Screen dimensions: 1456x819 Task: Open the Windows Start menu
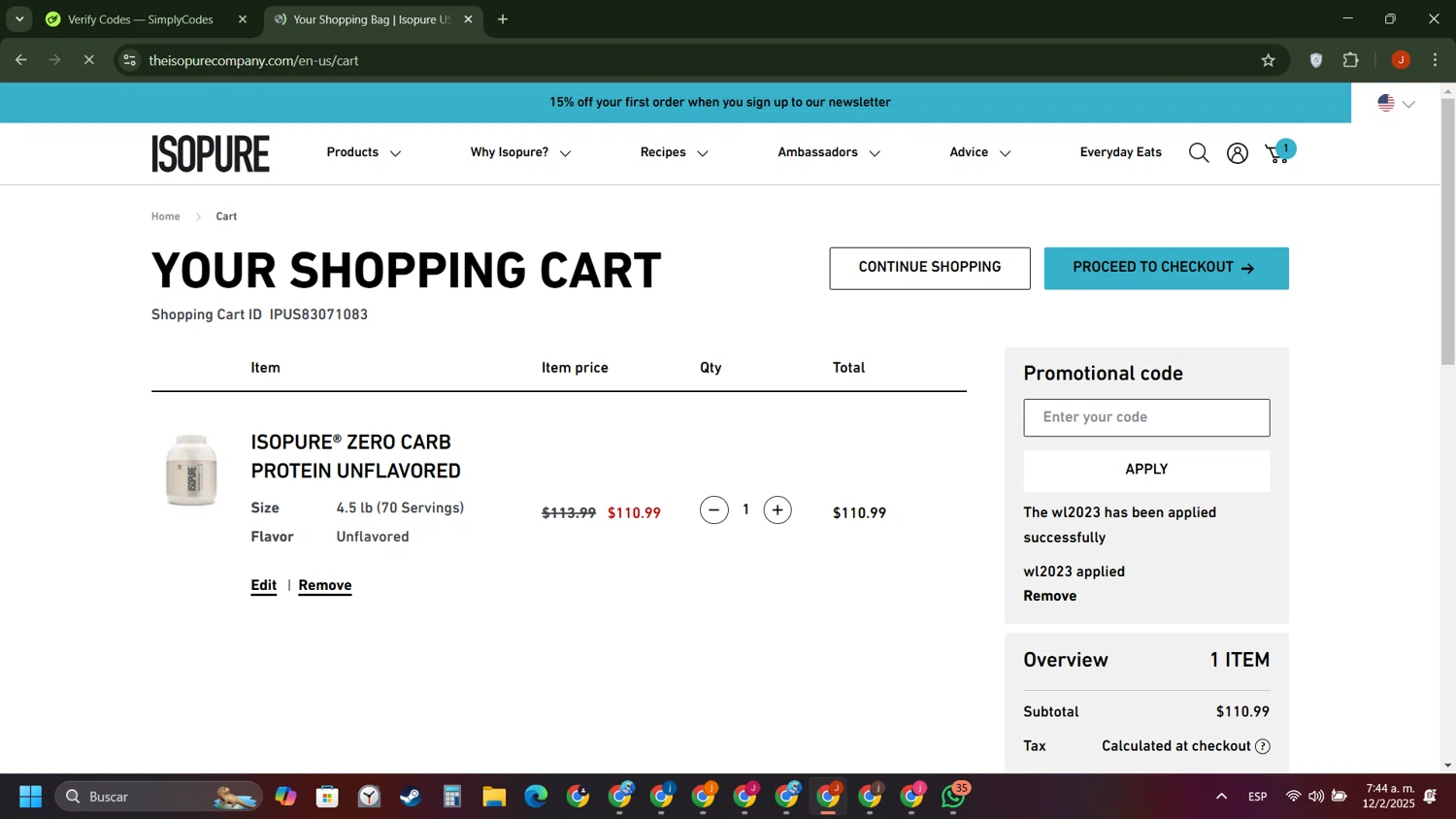tap(30, 797)
